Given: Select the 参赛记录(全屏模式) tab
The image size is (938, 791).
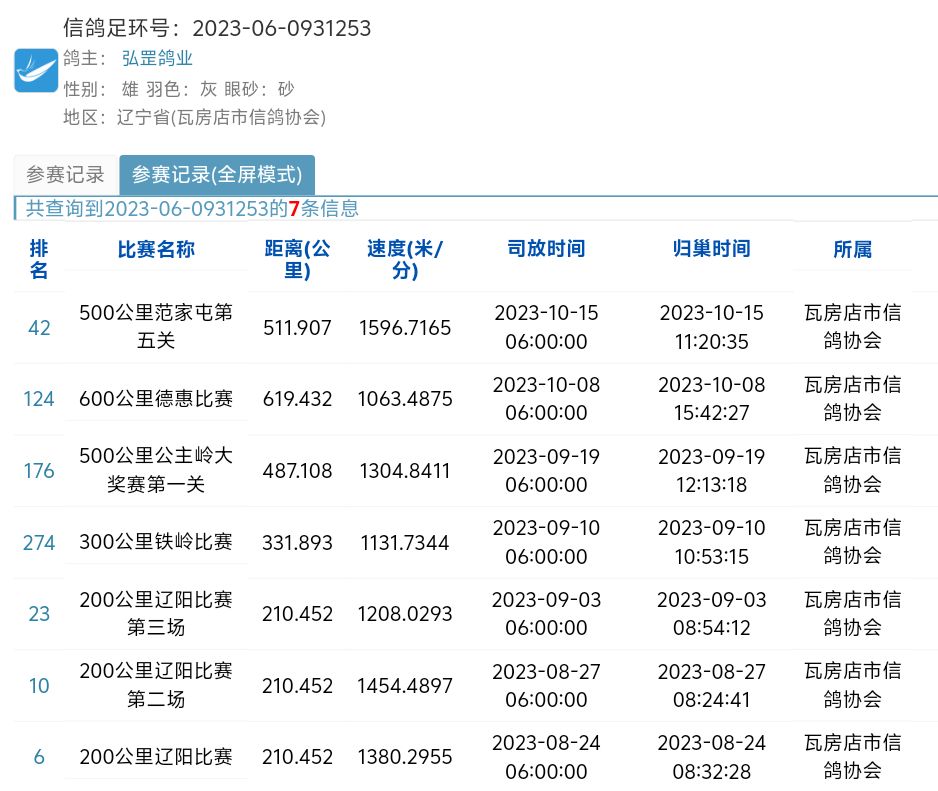Looking at the screenshot, I should click(x=217, y=175).
